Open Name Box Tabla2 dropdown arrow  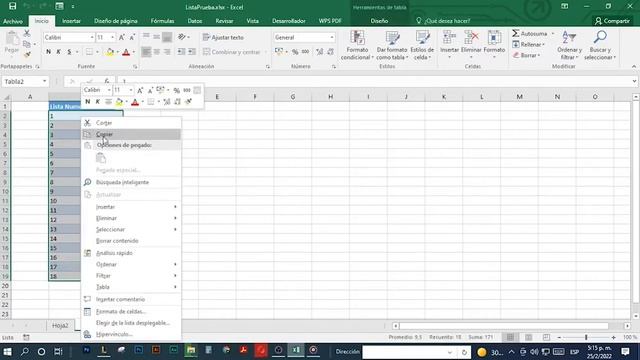(44, 81)
